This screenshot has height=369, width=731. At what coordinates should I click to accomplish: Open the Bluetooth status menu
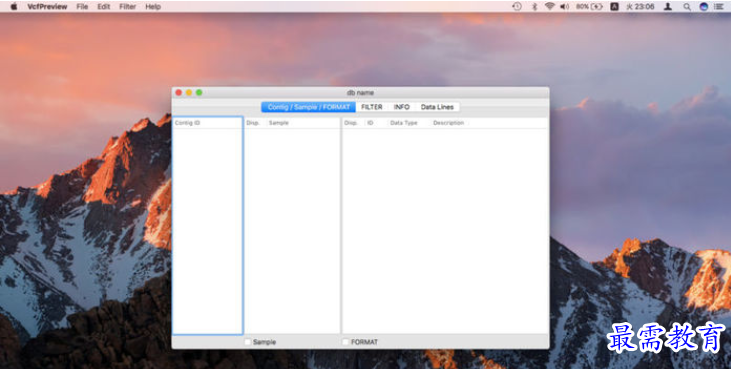(535, 7)
